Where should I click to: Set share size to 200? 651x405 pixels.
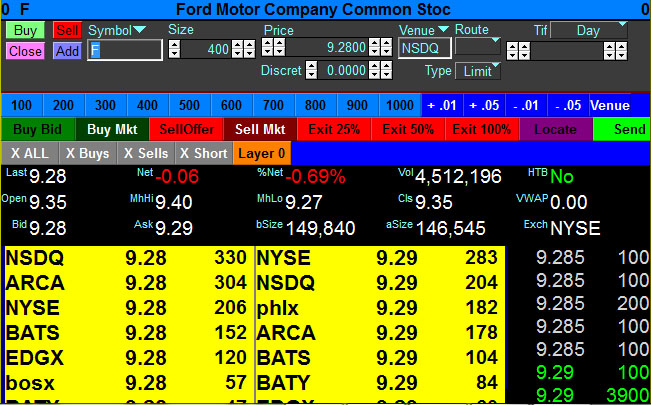[x=64, y=105]
